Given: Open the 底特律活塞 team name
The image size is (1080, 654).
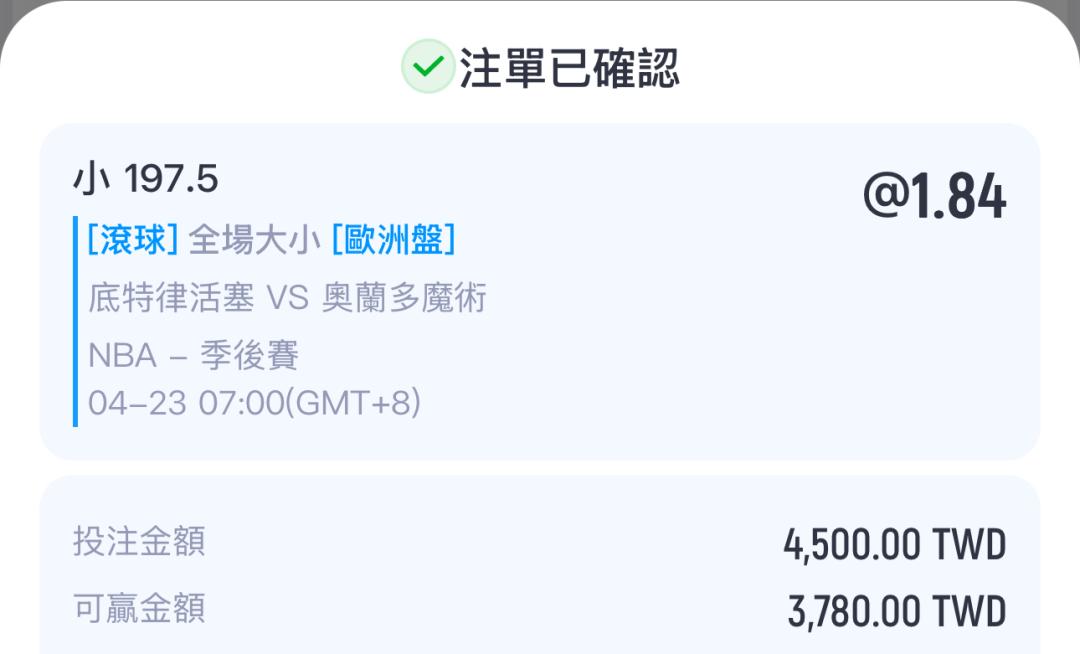Looking at the screenshot, I should pos(171,298).
